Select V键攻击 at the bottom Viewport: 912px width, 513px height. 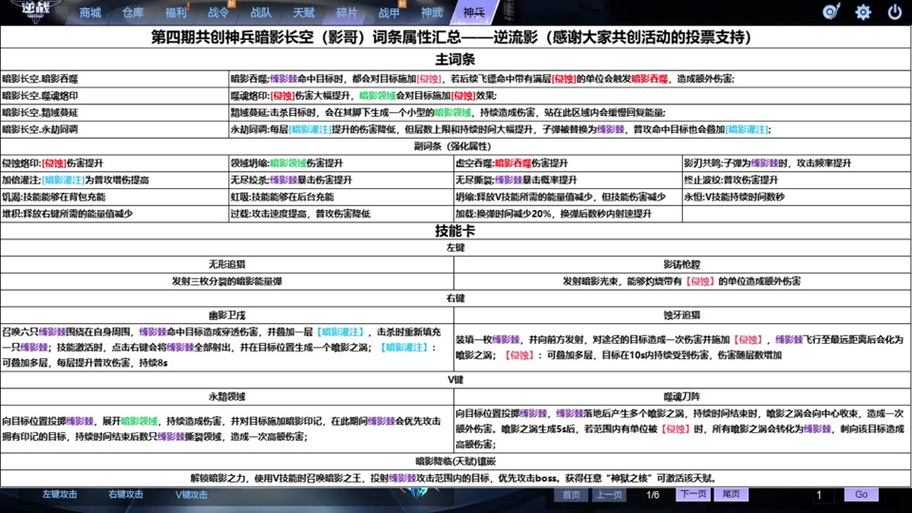[x=191, y=494]
